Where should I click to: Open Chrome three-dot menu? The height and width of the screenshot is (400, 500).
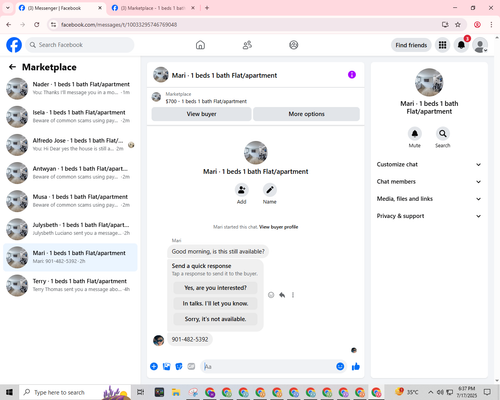coord(491,24)
